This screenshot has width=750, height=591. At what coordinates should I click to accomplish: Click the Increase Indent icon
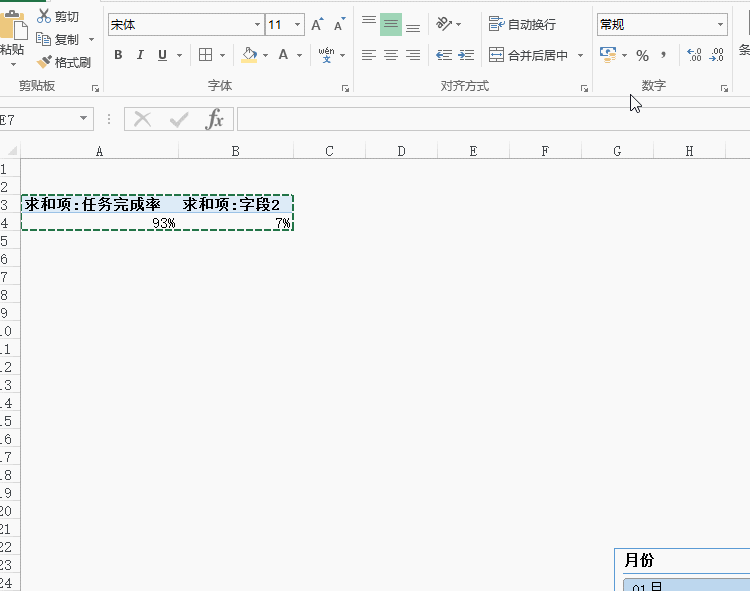click(x=466, y=55)
